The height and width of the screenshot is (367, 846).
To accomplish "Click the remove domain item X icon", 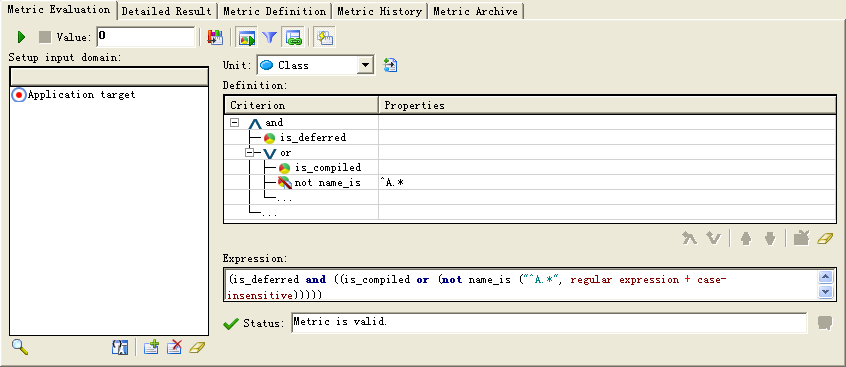I will pyautogui.click(x=174, y=347).
